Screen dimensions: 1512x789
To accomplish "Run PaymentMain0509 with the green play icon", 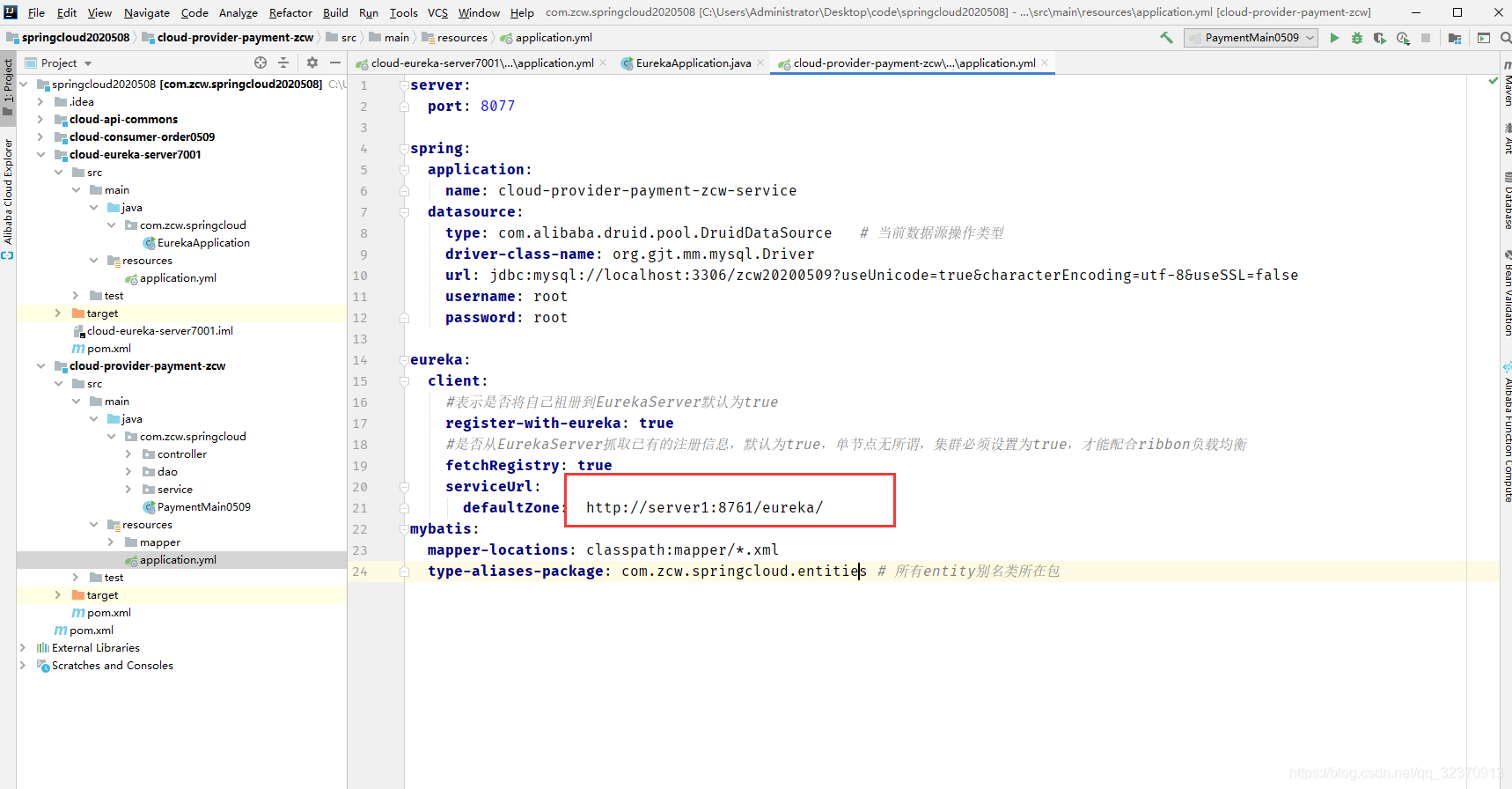I will tap(1334, 38).
